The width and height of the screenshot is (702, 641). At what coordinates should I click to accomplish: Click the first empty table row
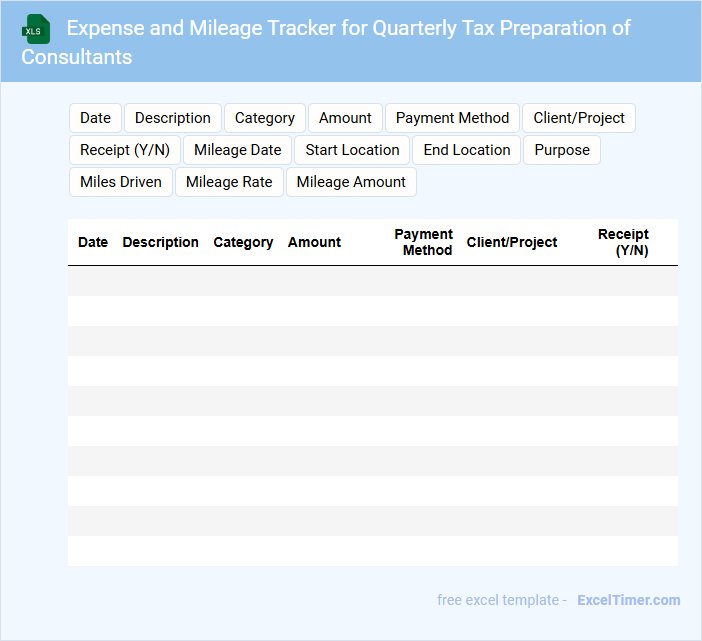click(372, 281)
